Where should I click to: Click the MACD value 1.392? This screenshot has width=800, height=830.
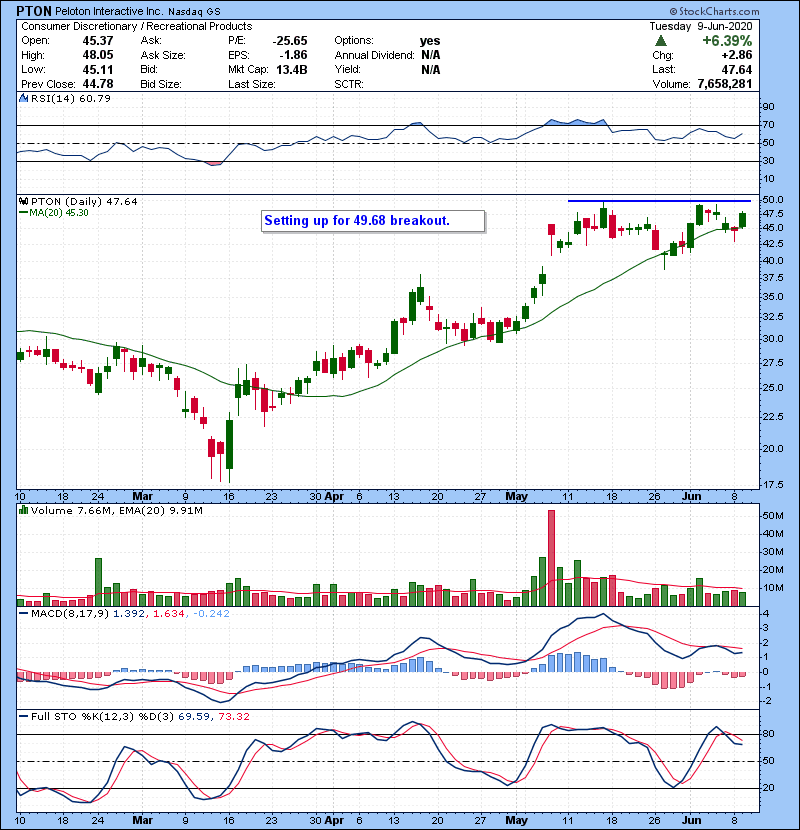[x=129, y=613]
